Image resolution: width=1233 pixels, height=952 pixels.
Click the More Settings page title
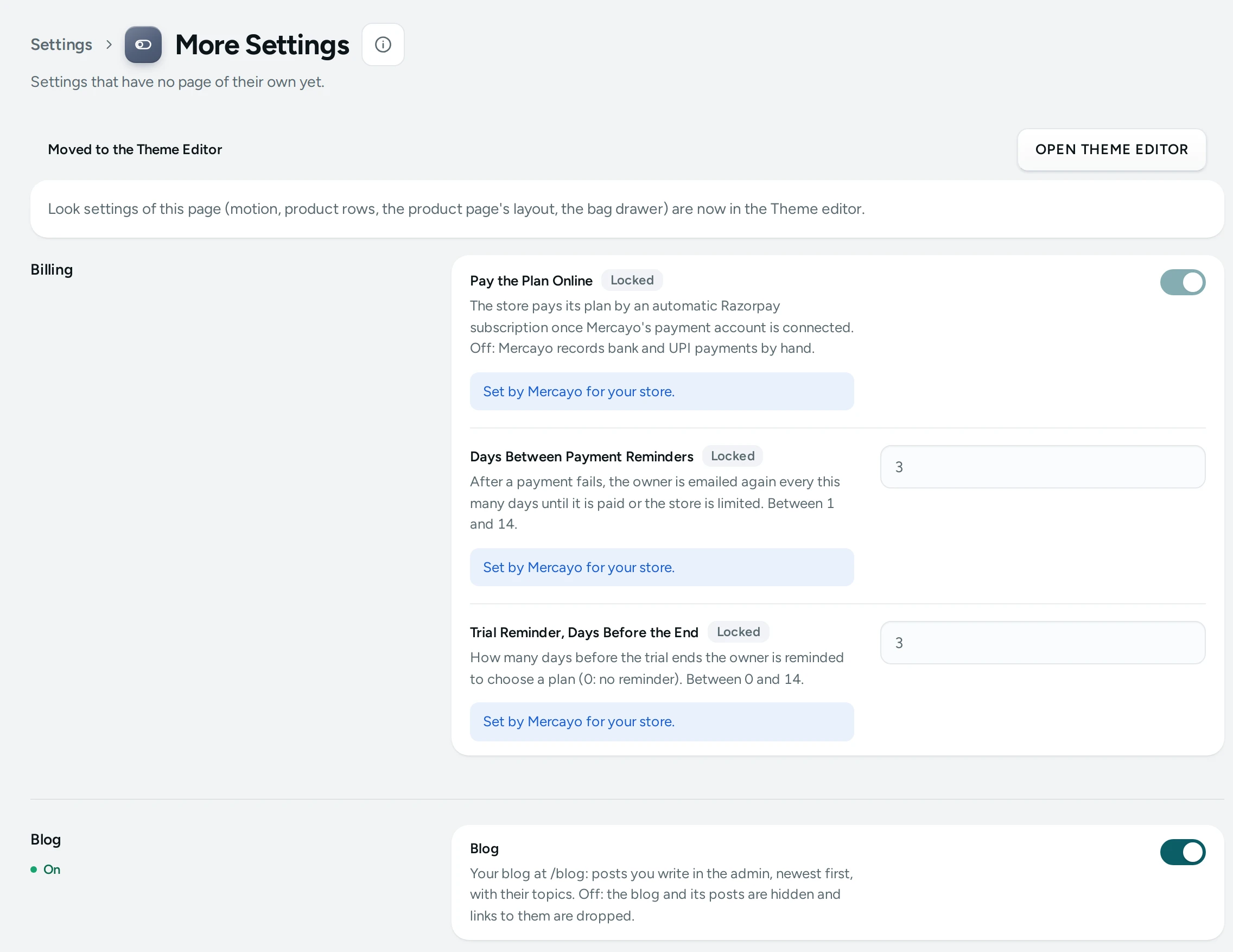pos(263,45)
